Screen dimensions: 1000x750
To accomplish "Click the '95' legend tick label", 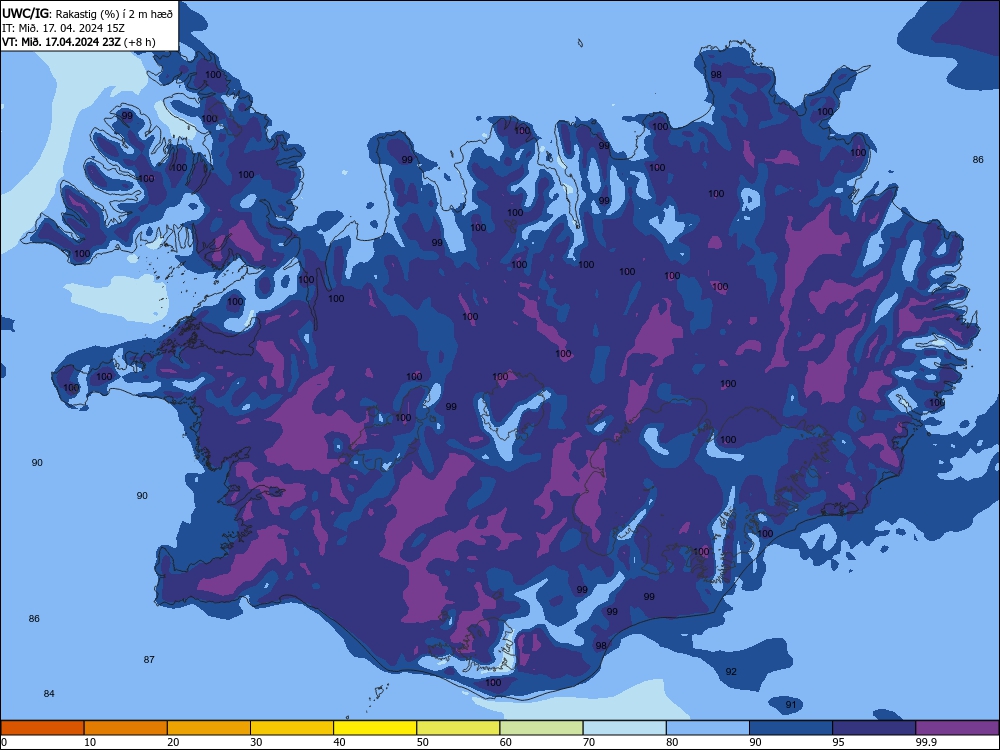I will click(x=838, y=742).
